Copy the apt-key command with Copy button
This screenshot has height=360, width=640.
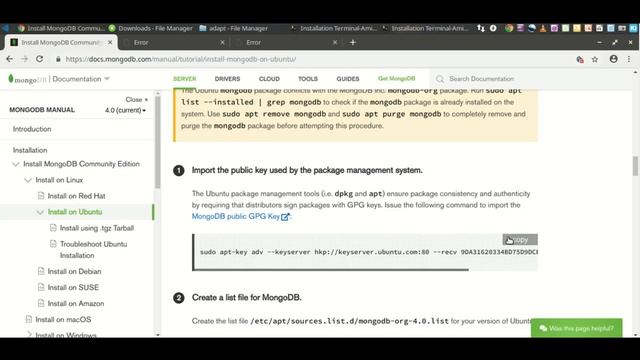tap(520, 240)
